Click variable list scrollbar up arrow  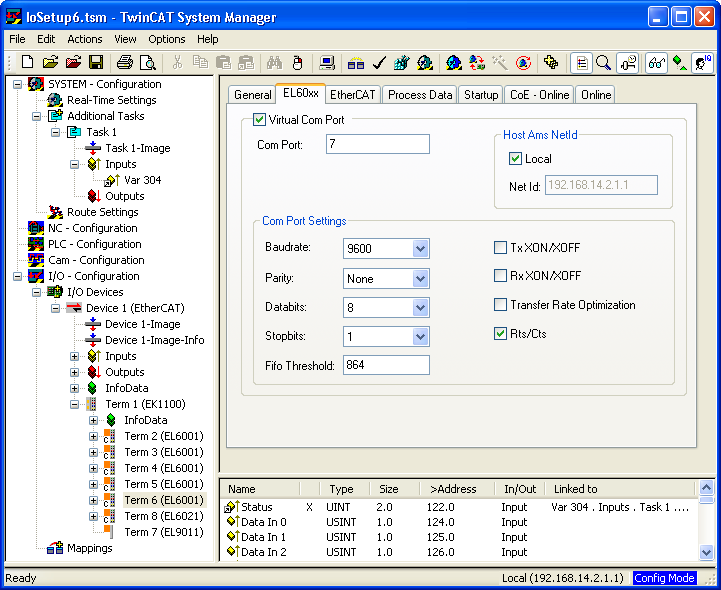(706, 487)
